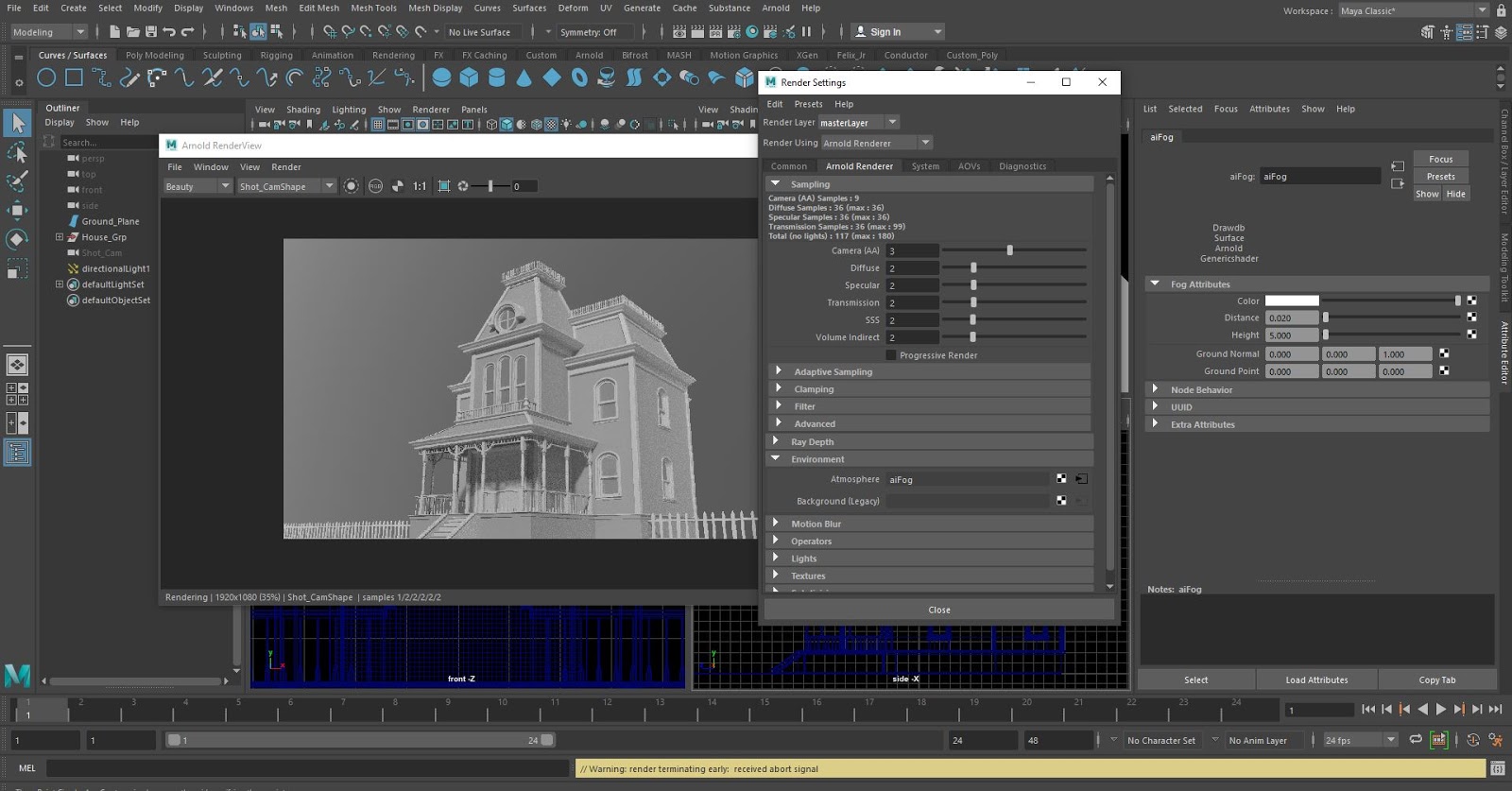Open the Rendering shelf tab
The height and width of the screenshot is (791, 1512).
point(393,55)
